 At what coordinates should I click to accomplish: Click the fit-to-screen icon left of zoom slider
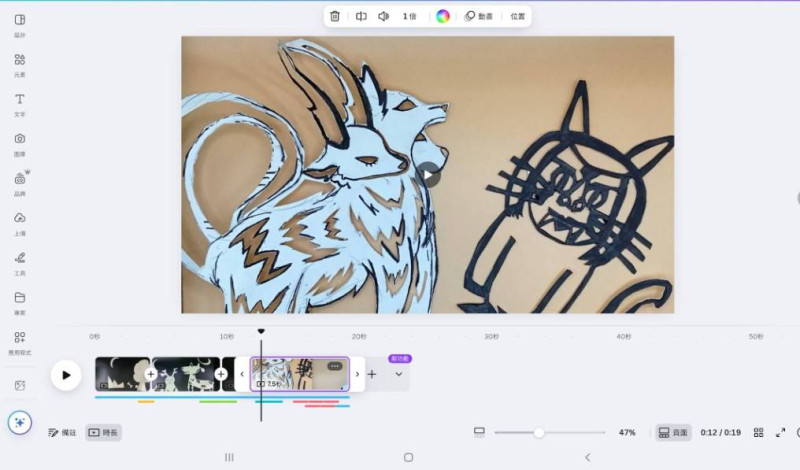479,433
